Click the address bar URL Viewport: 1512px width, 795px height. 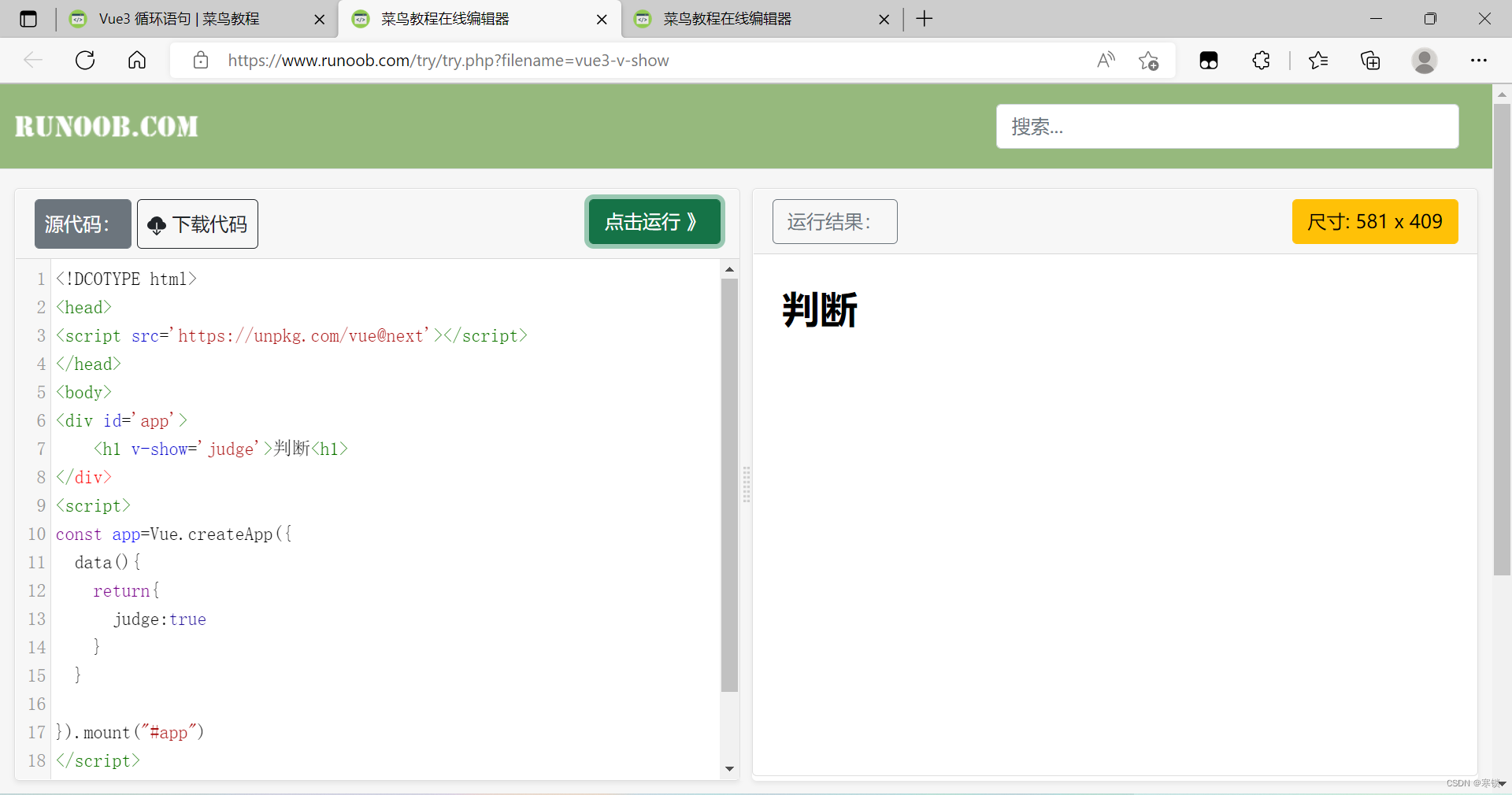point(448,61)
